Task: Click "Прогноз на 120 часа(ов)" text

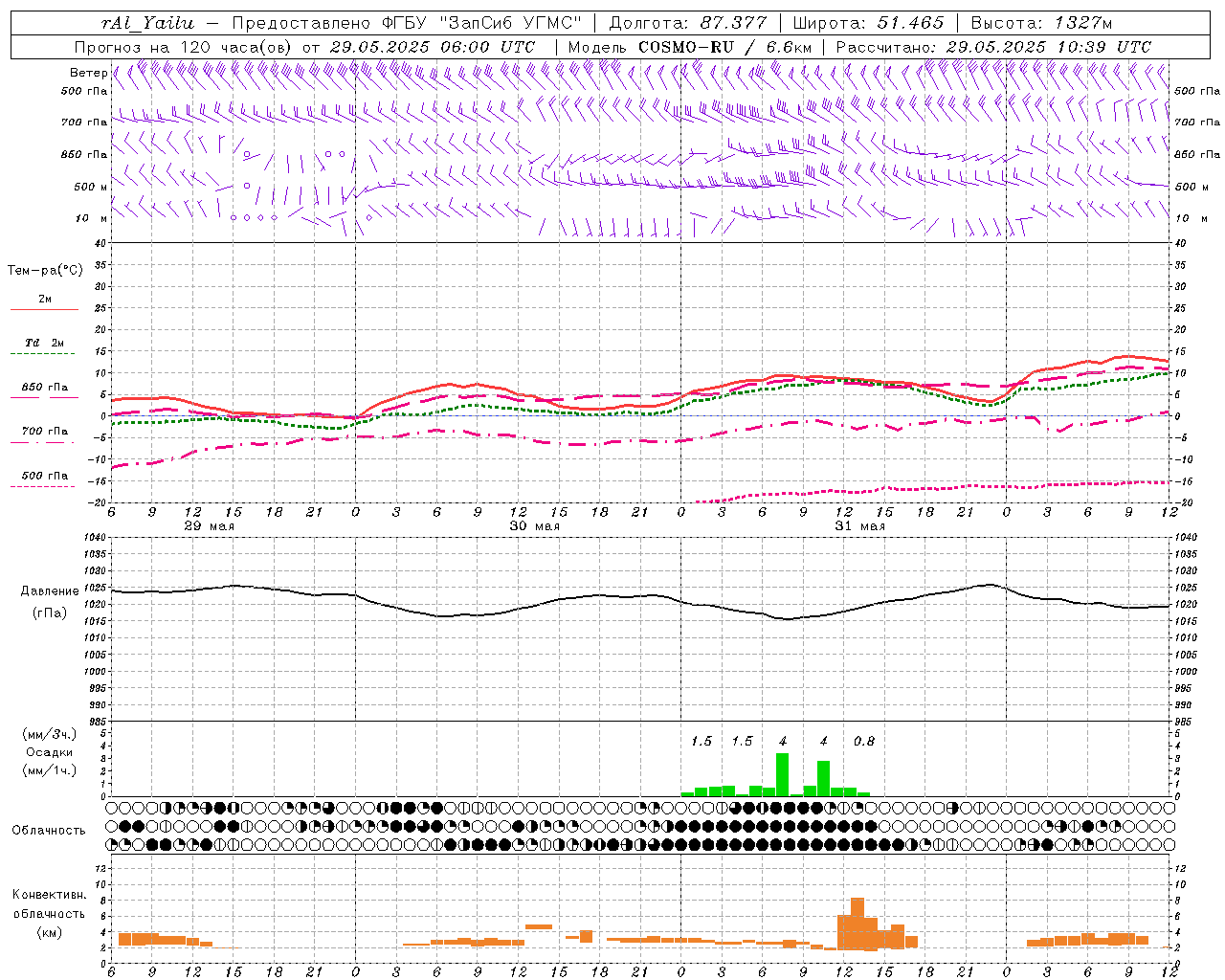Action: [x=184, y=47]
